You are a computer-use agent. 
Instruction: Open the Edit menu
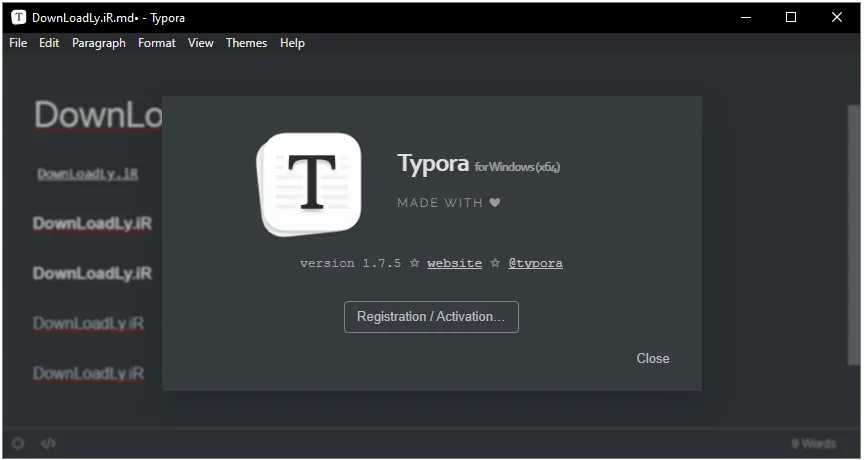click(x=49, y=43)
